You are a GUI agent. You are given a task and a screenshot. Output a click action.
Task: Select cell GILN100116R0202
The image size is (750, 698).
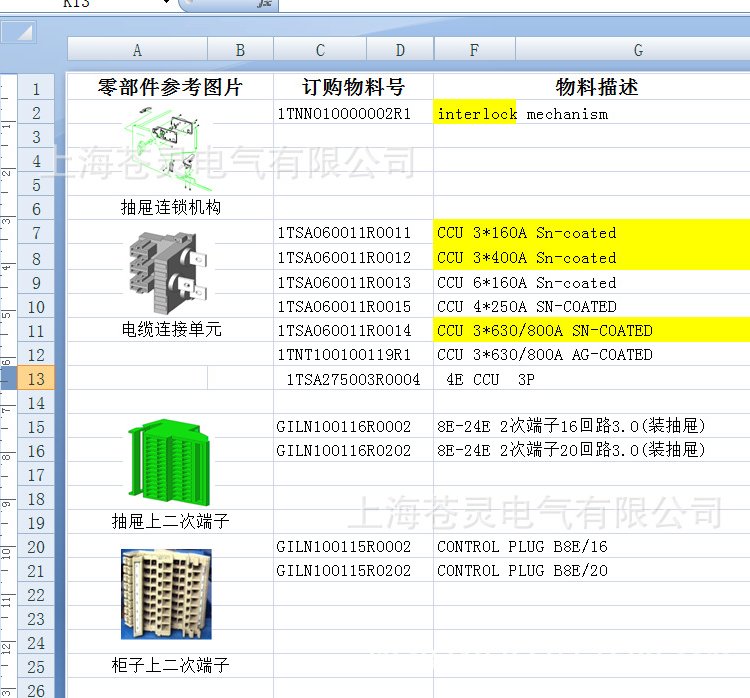[344, 451]
